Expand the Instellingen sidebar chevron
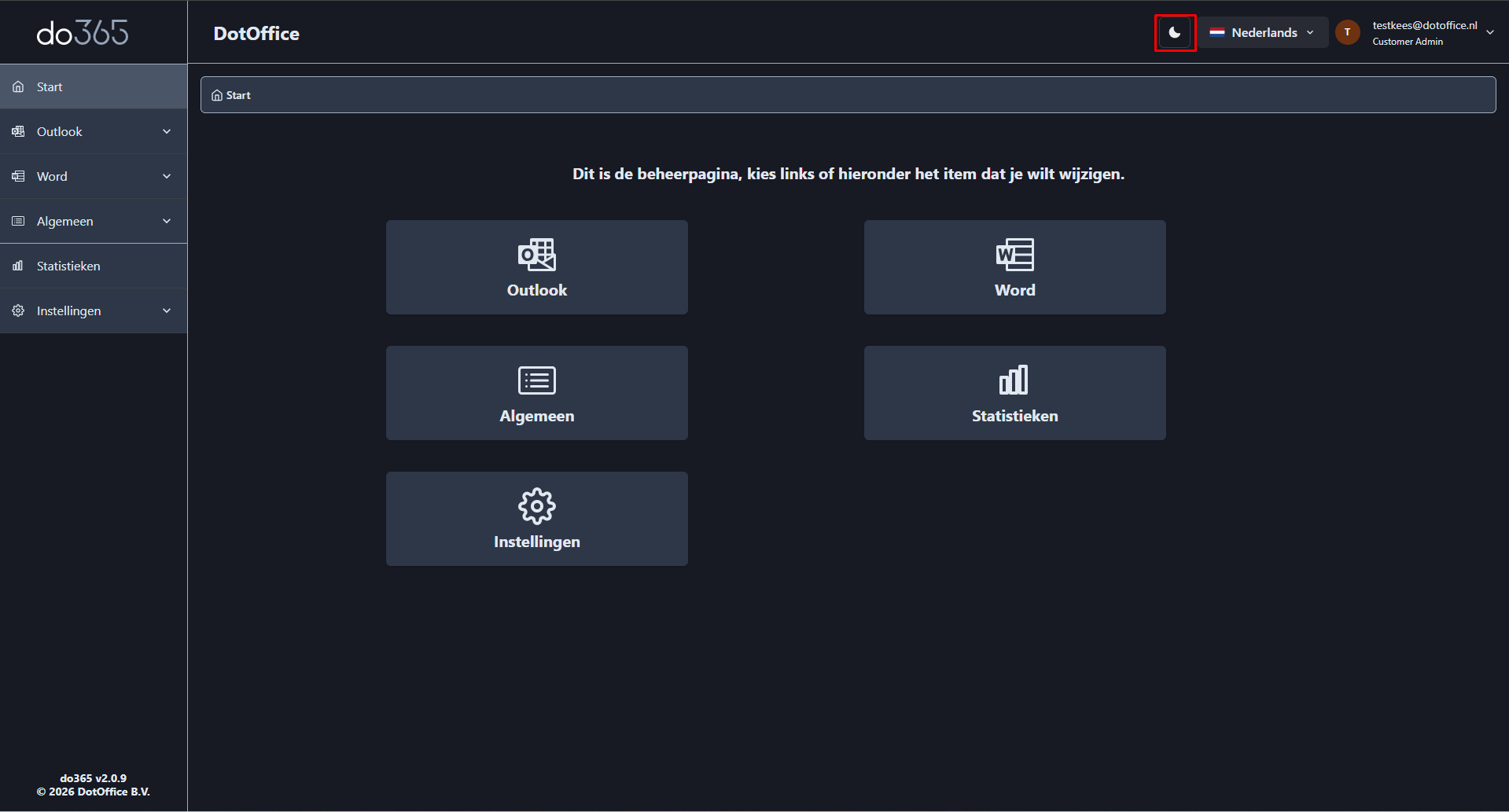This screenshot has width=1509, height=812. coord(167,311)
